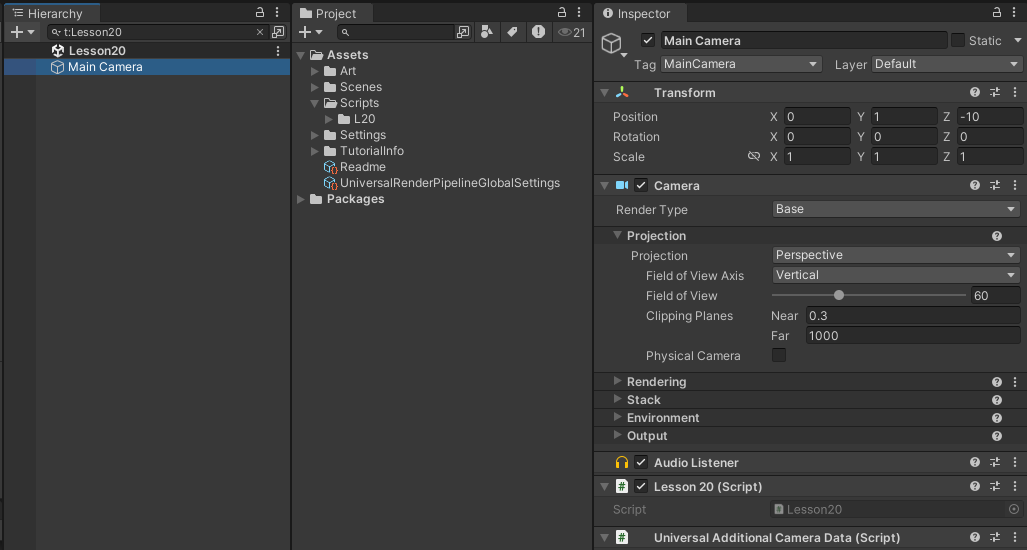The image size is (1027, 550).
Task: Enable the Physical Camera checkbox
Action: coord(779,356)
